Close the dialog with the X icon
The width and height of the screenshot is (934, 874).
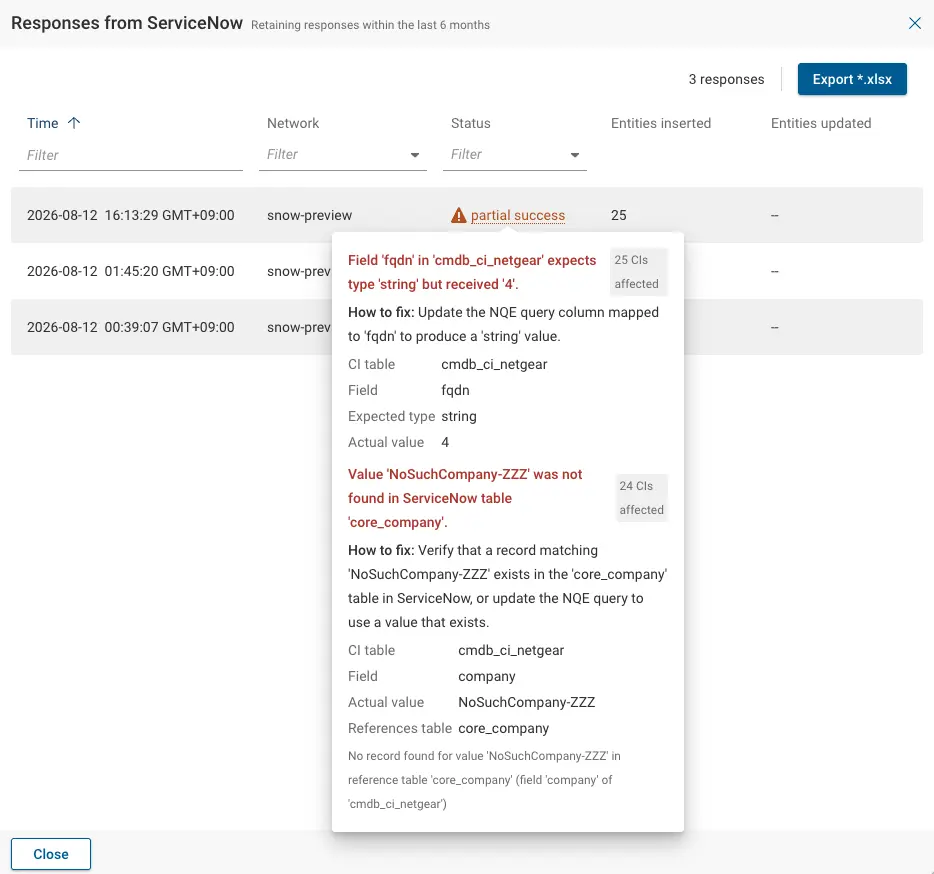914,23
